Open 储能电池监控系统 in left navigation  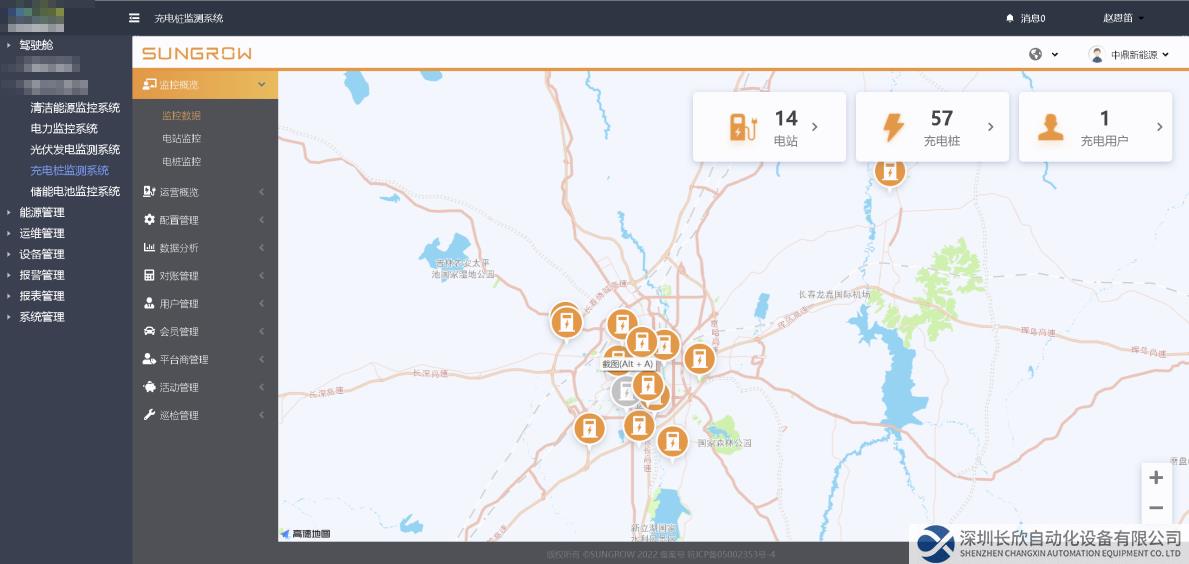[75, 191]
